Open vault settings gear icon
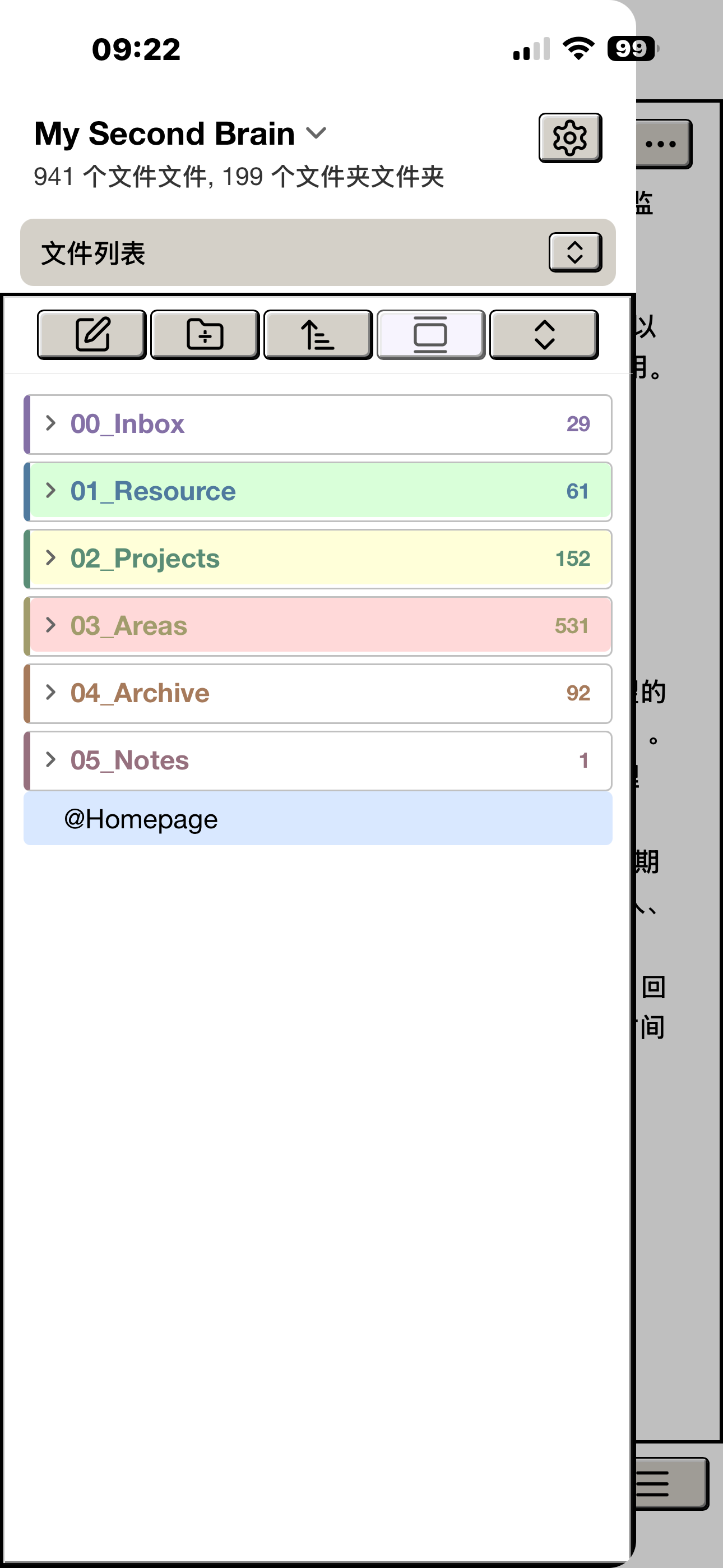Viewport: 723px width, 1568px height. [569, 137]
